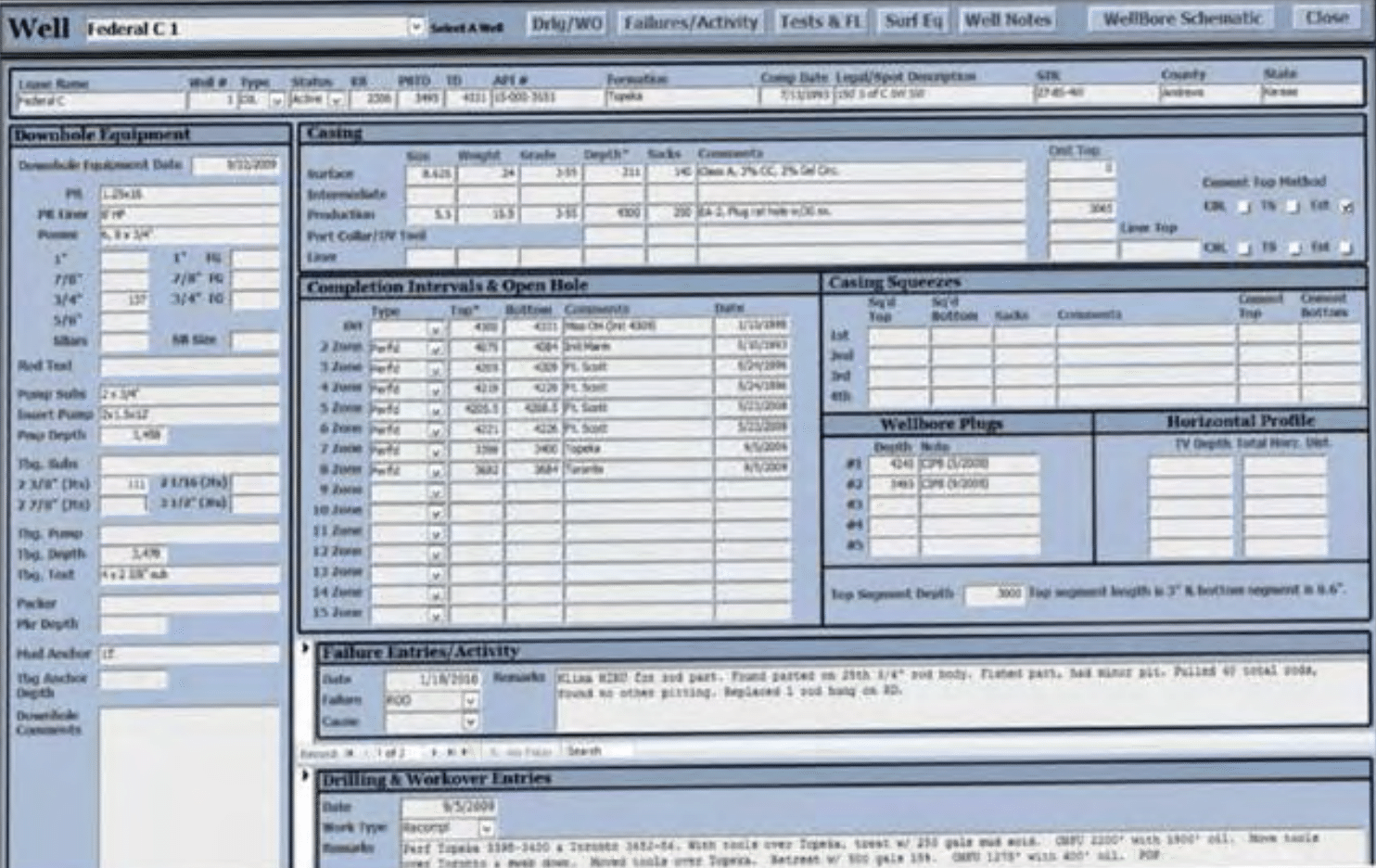The height and width of the screenshot is (868, 1376).
Task: Click the Surface casing comments field
Action: coord(861,172)
